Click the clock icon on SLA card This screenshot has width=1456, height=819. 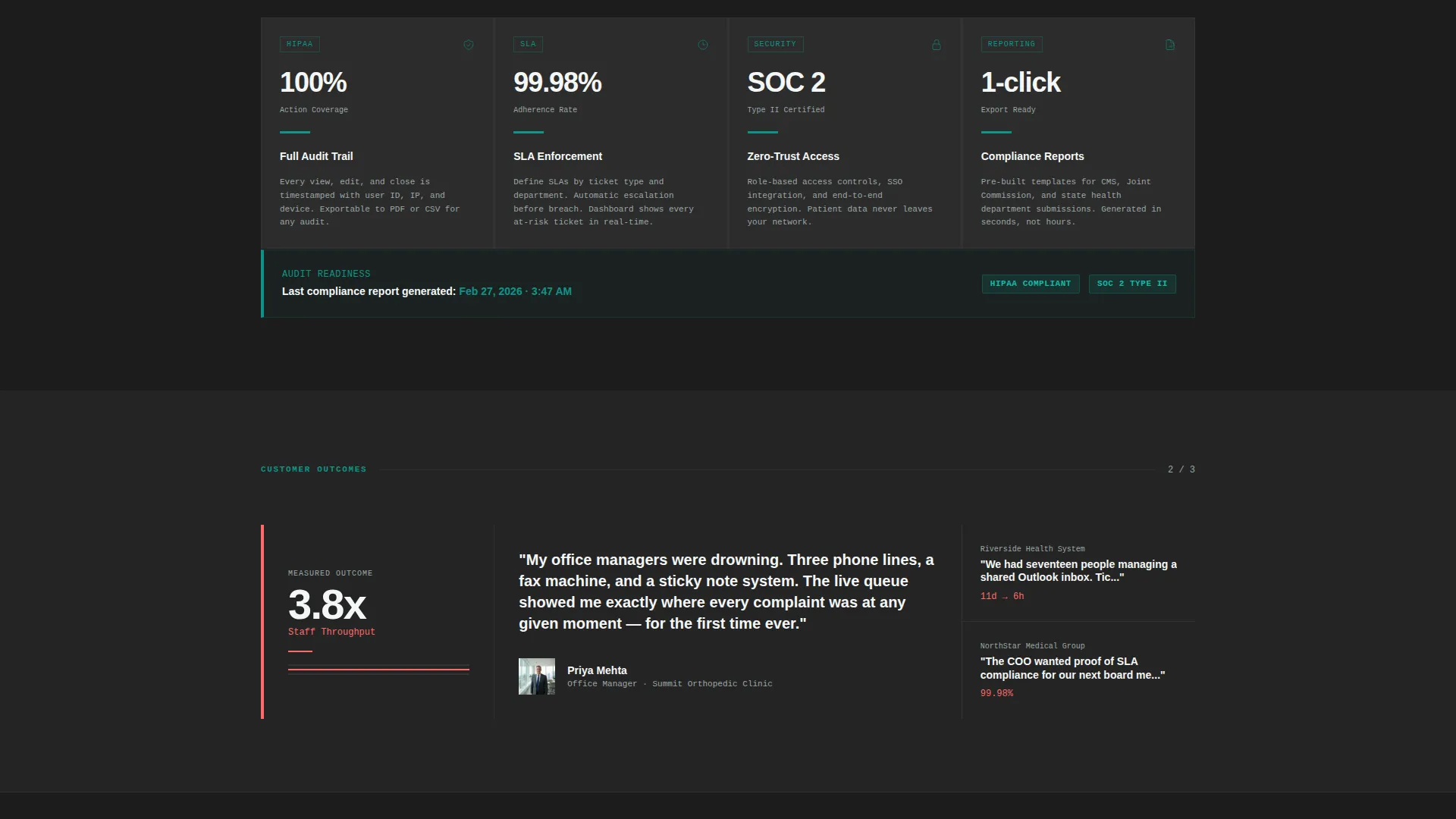tap(703, 45)
